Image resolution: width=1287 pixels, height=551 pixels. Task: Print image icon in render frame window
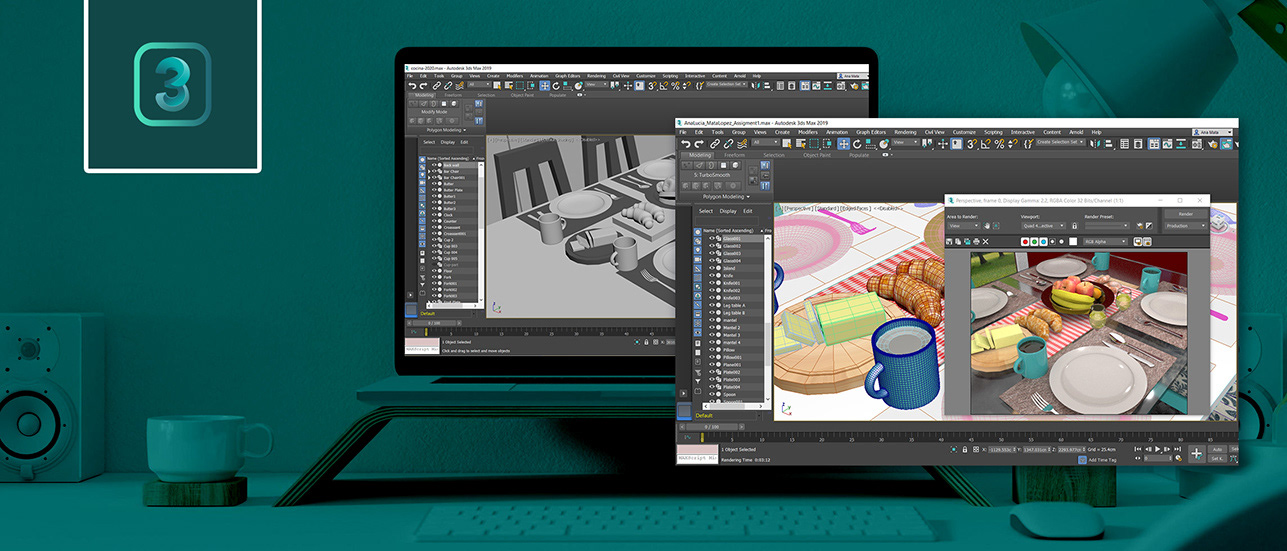click(976, 242)
